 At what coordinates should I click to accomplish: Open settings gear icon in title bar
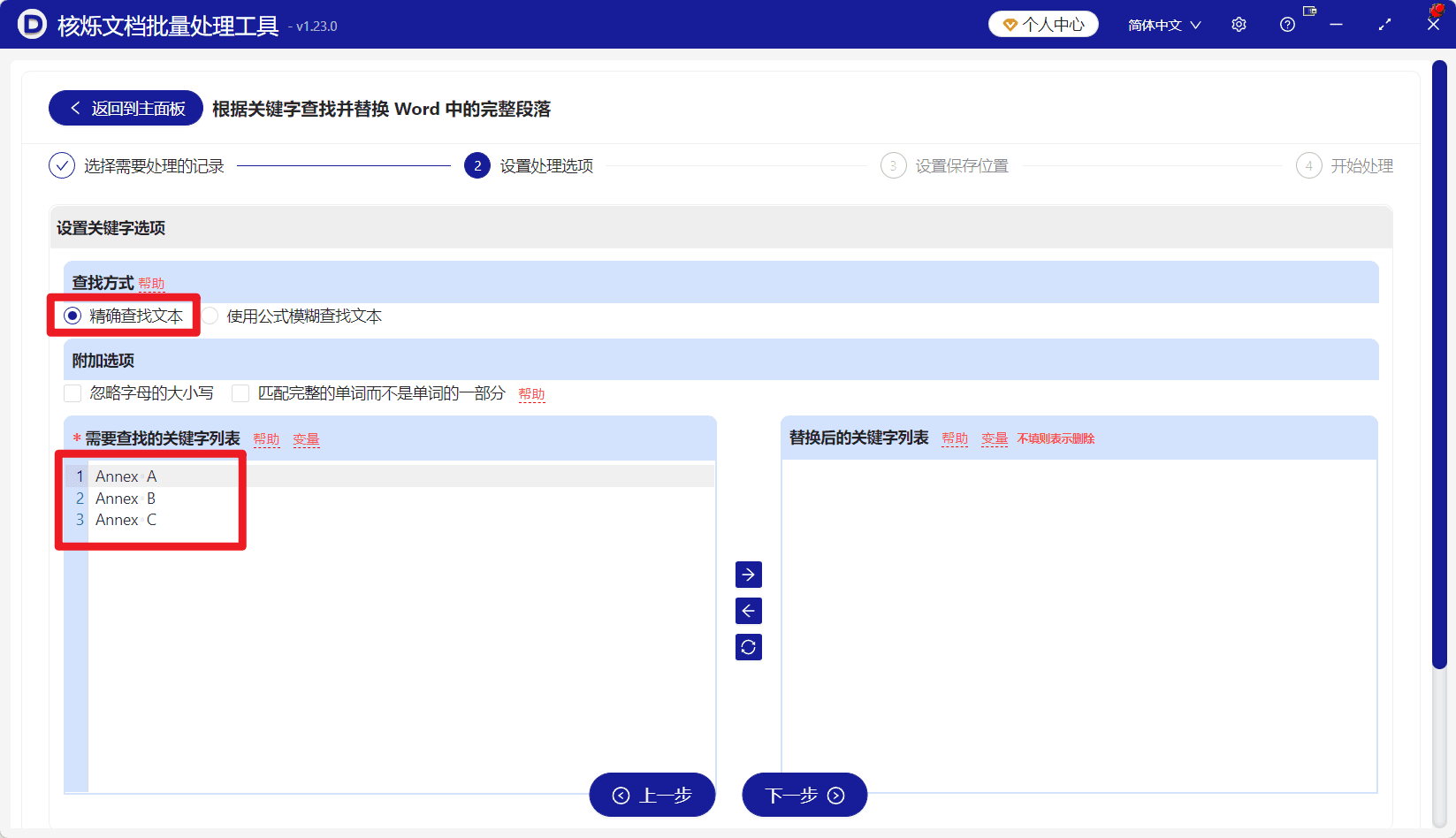[1239, 25]
